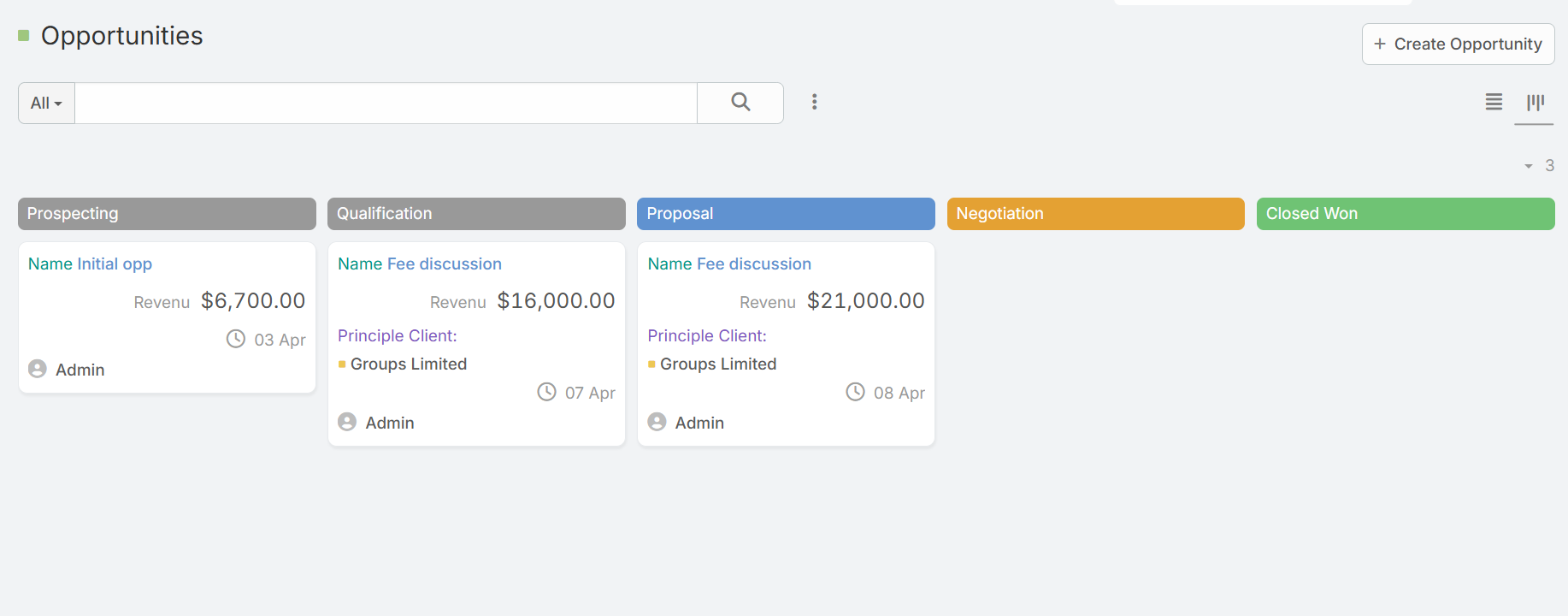The width and height of the screenshot is (1568, 616).
Task: Switch to list view icon
Action: (1494, 103)
